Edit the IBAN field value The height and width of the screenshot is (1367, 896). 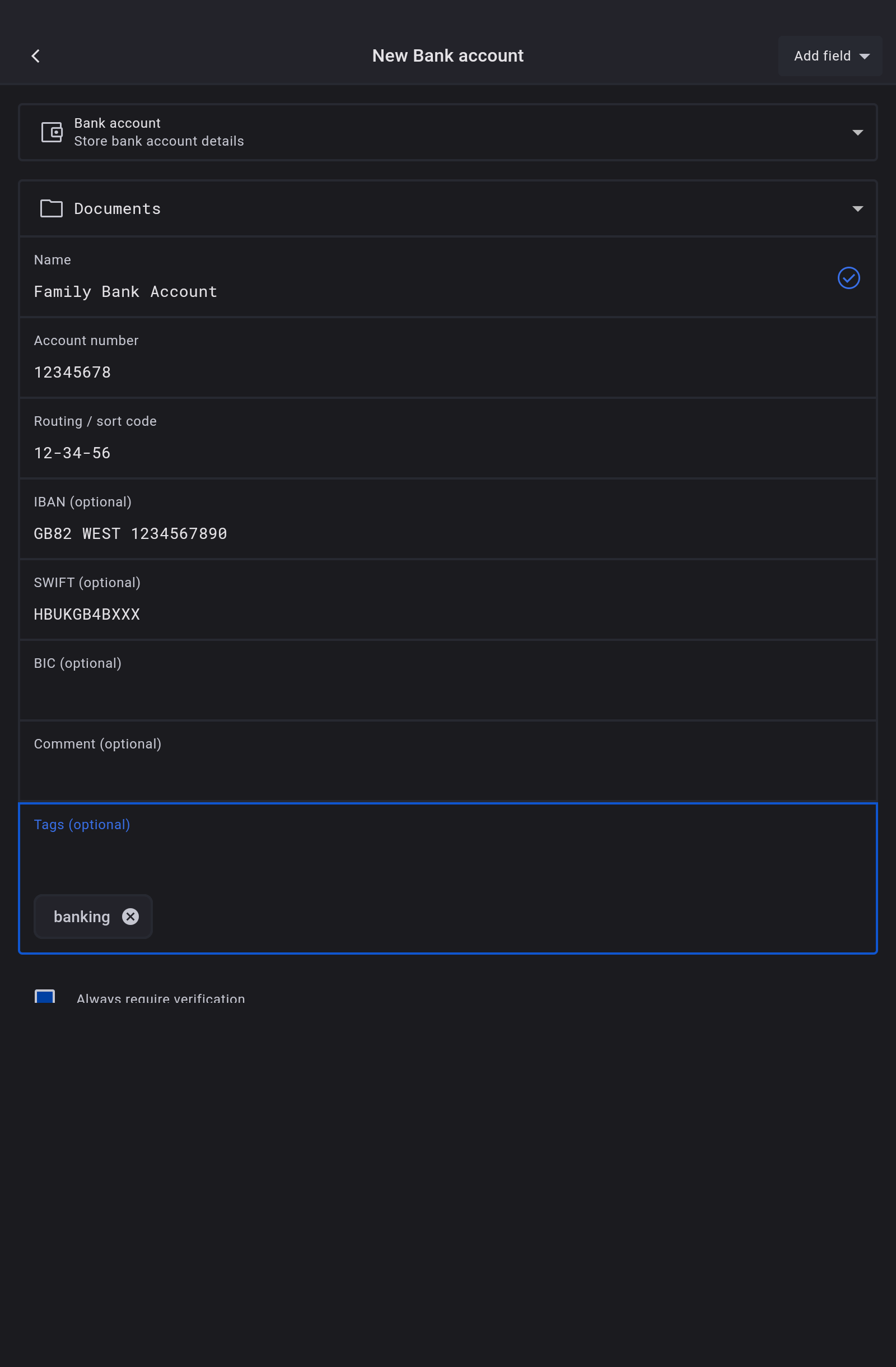coord(402,533)
